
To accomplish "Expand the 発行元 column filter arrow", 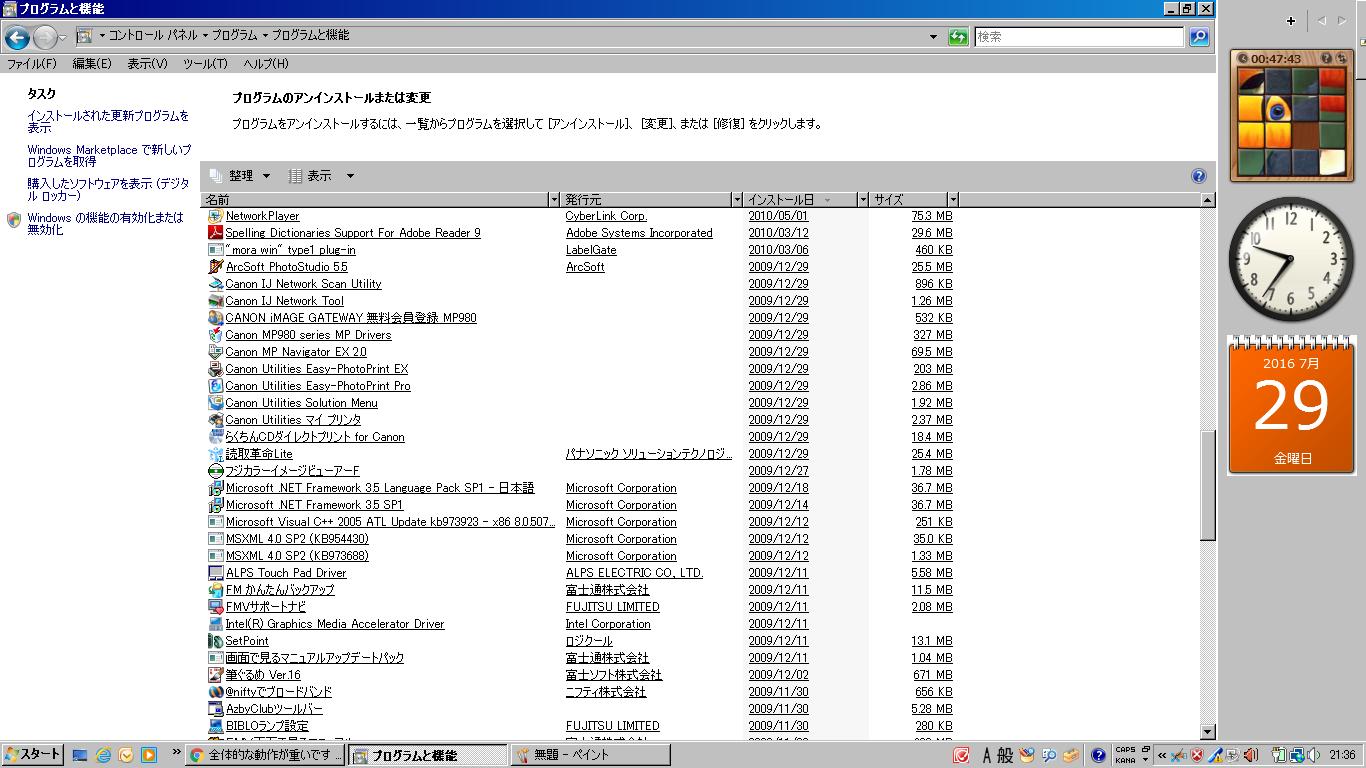I will coord(737,200).
